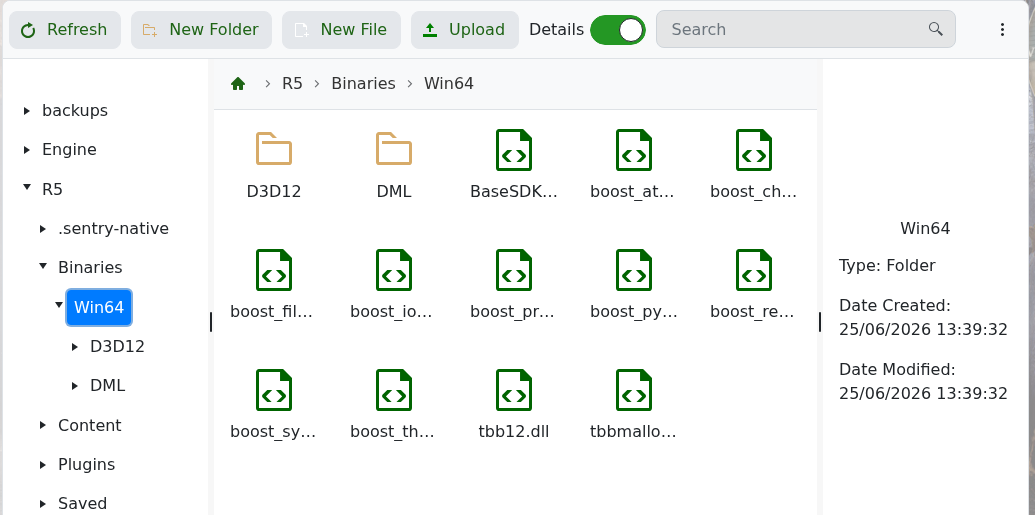Select the boost_io… file icon
1035x515 pixels.
click(x=394, y=270)
